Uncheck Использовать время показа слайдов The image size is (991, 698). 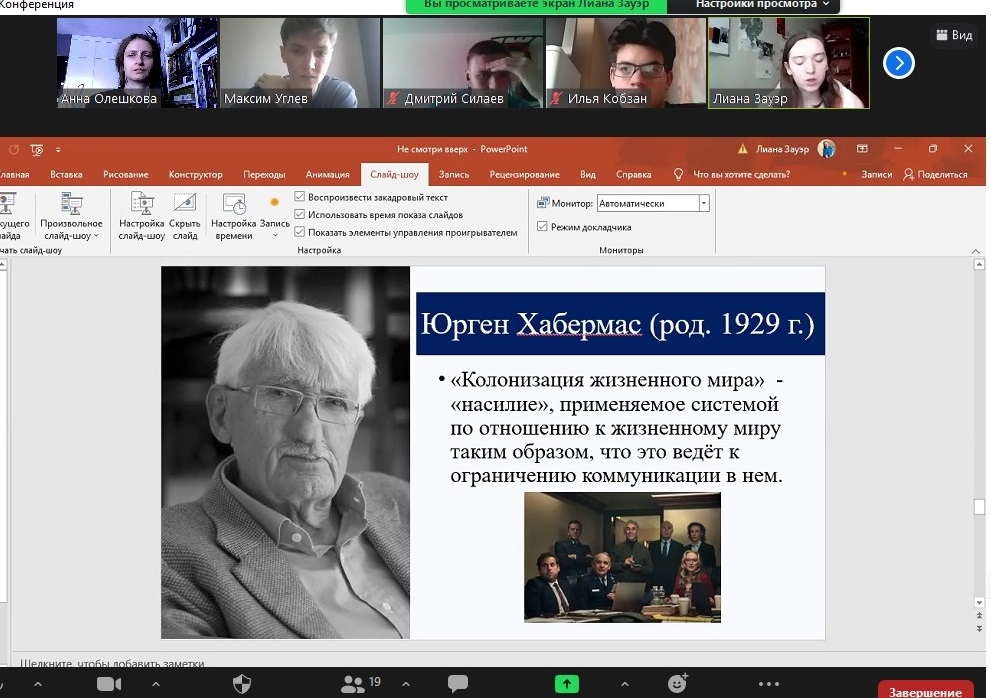tap(300, 215)
